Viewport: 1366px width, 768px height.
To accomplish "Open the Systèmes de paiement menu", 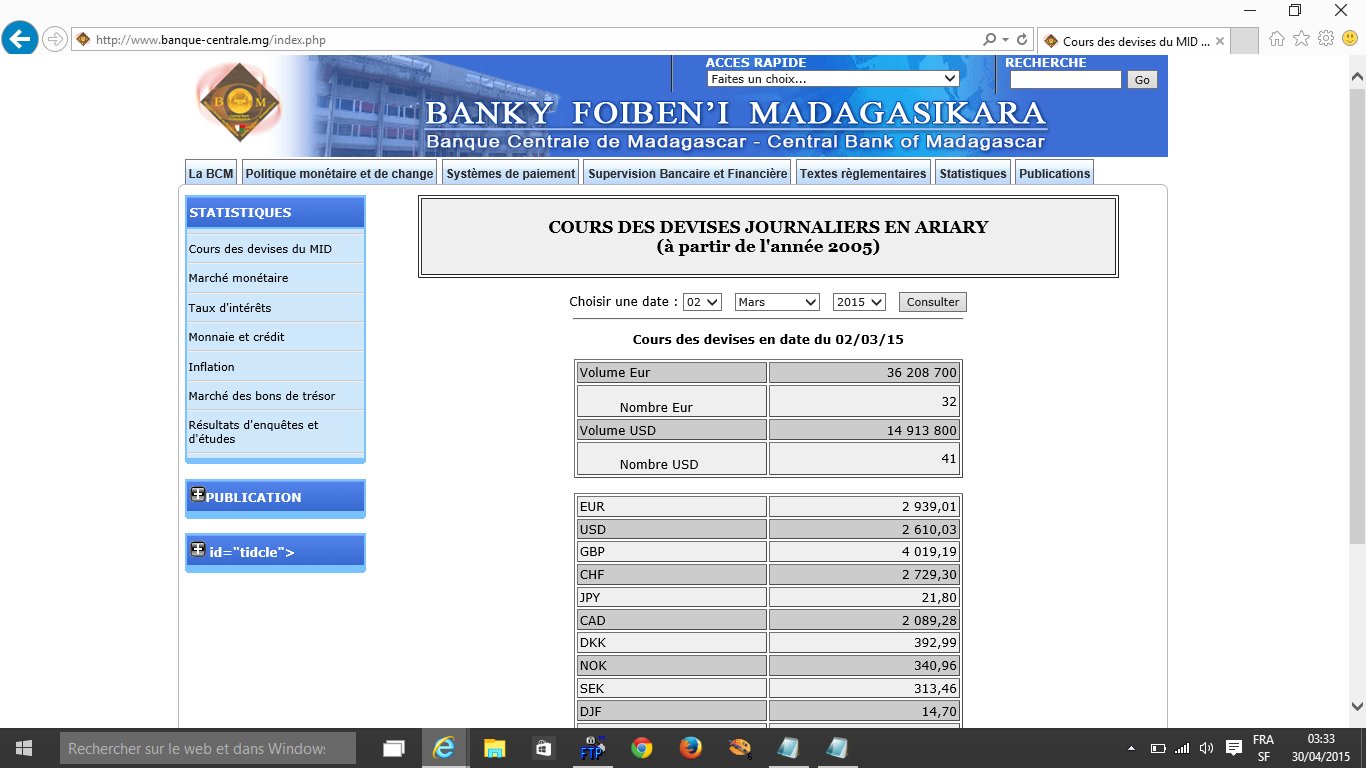I will [x=510, y=173].
